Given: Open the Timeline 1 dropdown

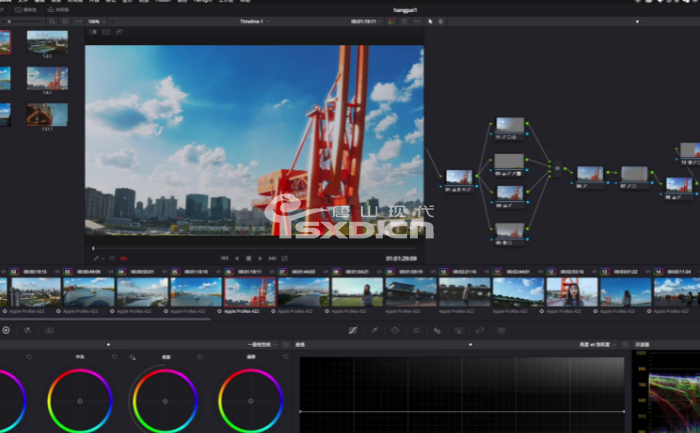Looking at the screenshot, I should [255, 21].
